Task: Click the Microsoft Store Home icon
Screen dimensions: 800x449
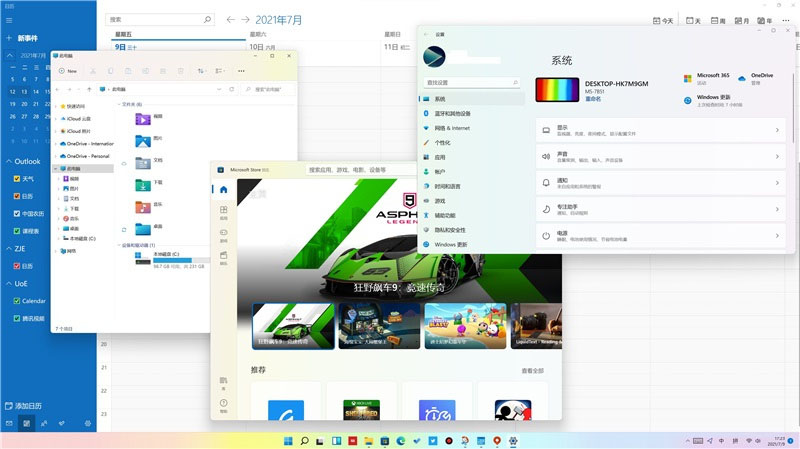Action: (223, 190)
